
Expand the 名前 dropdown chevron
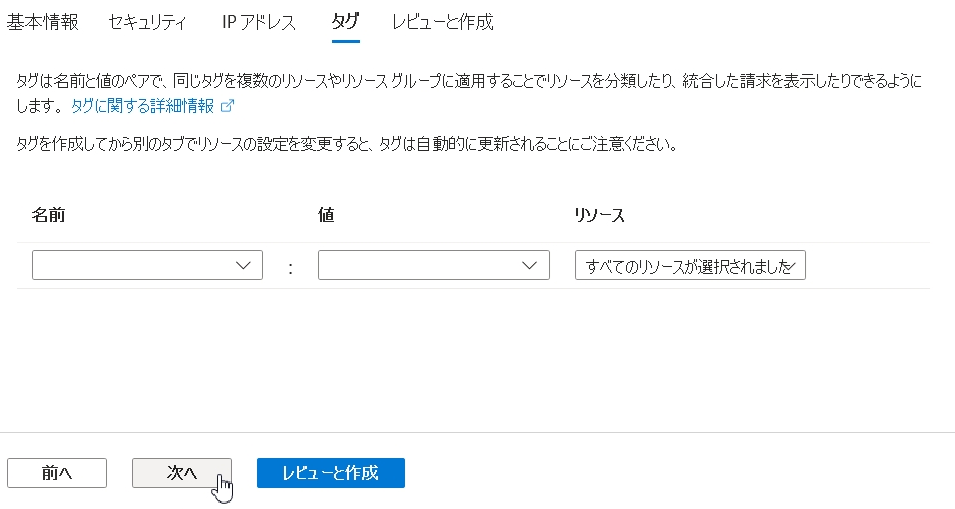click(243, 265)
